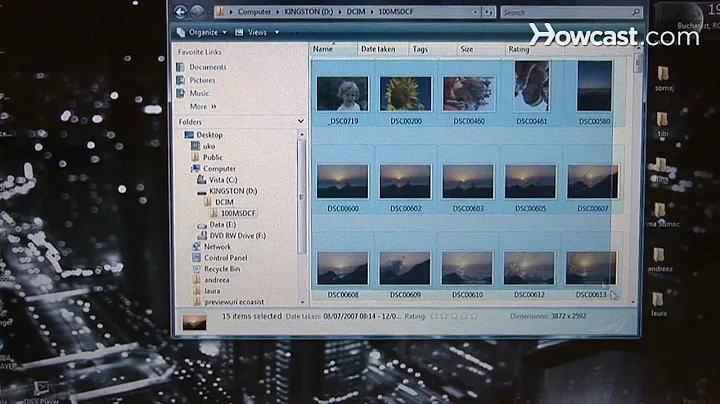
Task: Click DCIM in the address path
Action: point(356,12)
